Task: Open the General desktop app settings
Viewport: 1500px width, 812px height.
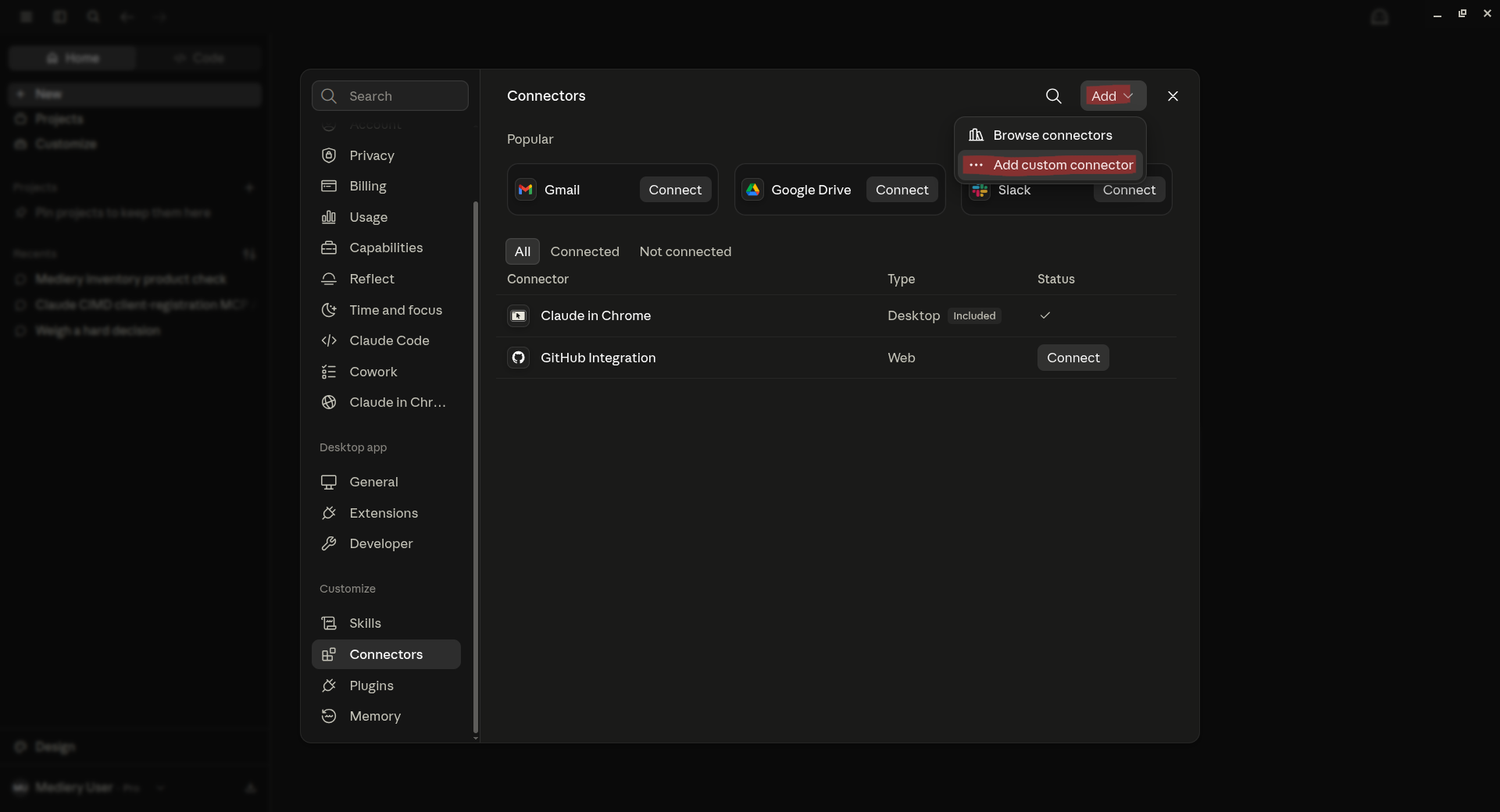Action: [386, 482]
